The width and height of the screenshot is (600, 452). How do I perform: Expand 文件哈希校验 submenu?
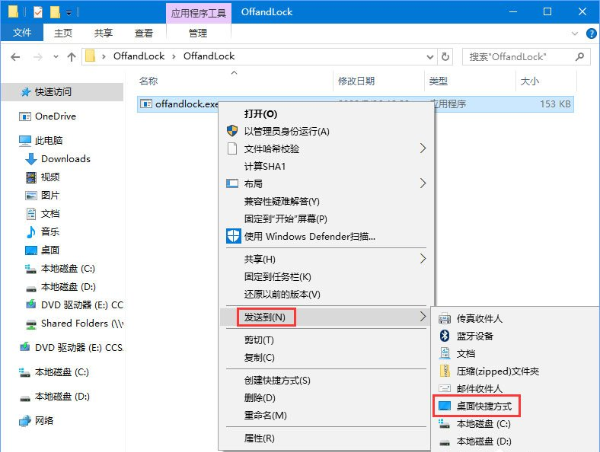[x=326, y=148]
